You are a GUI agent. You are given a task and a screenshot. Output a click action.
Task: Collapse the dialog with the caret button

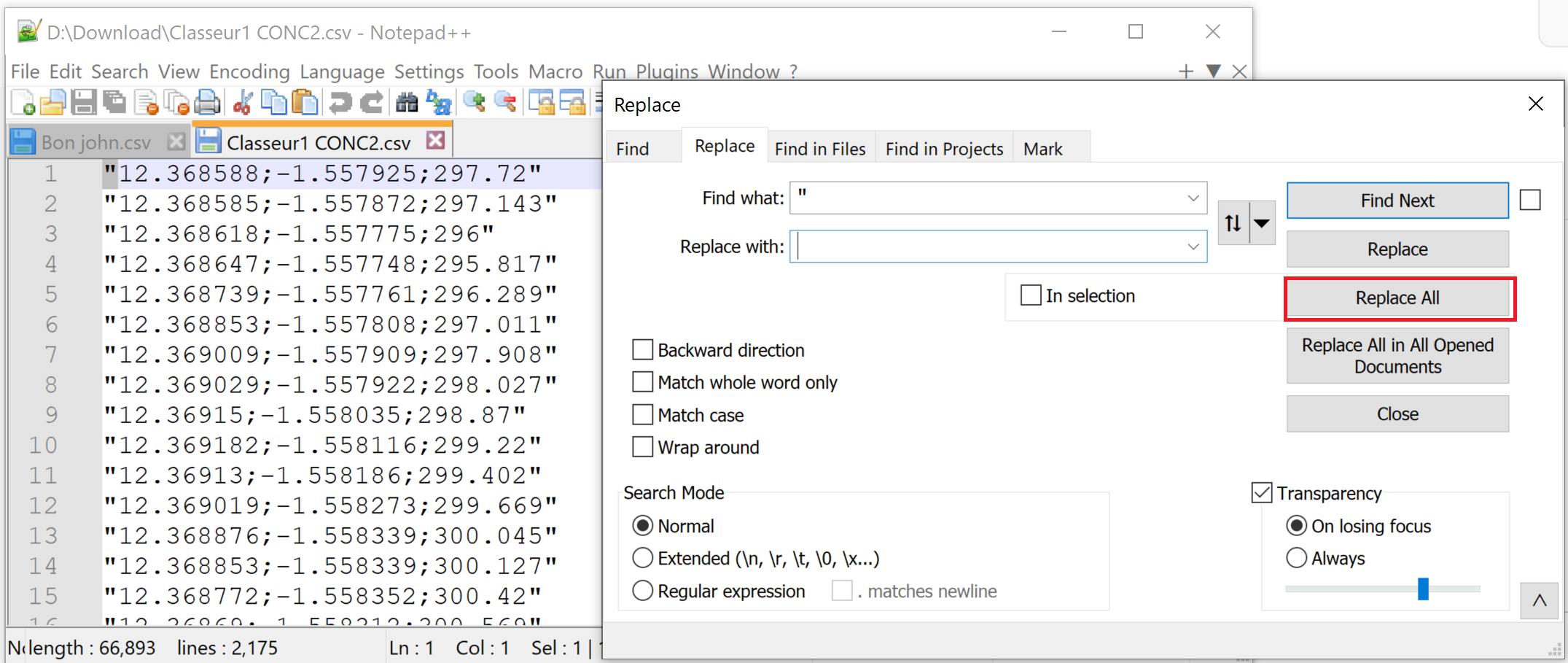coord(1539,601)
